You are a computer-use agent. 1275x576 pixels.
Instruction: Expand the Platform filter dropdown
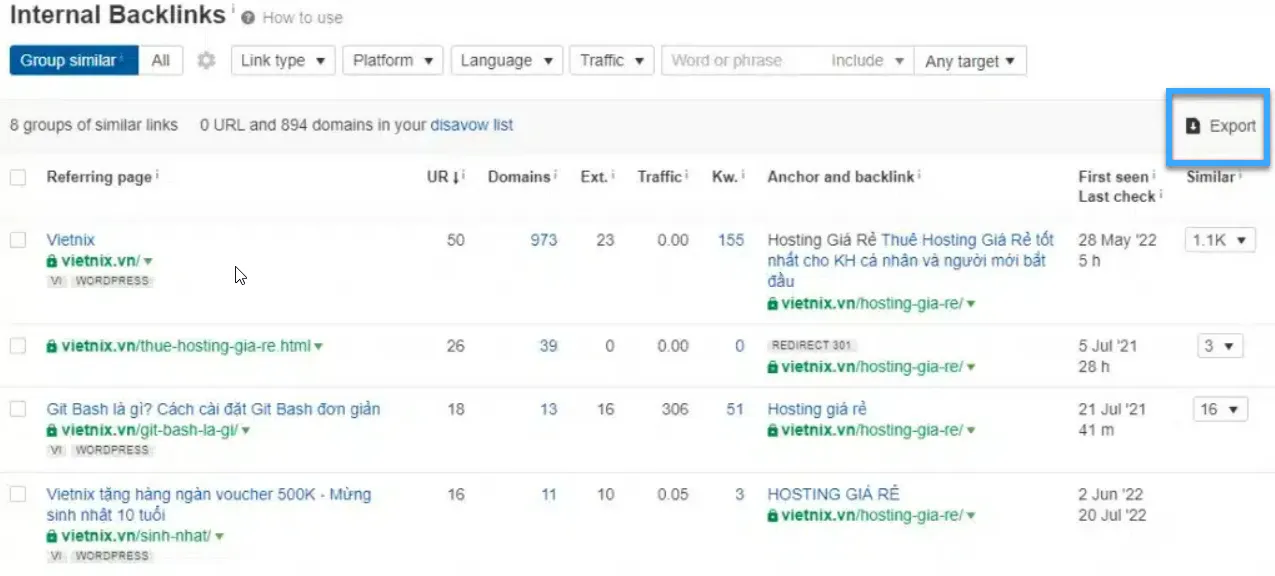393,61
